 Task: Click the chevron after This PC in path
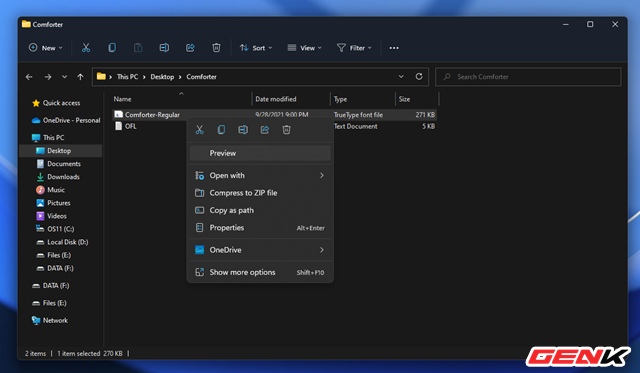click(x=144, y=77)
